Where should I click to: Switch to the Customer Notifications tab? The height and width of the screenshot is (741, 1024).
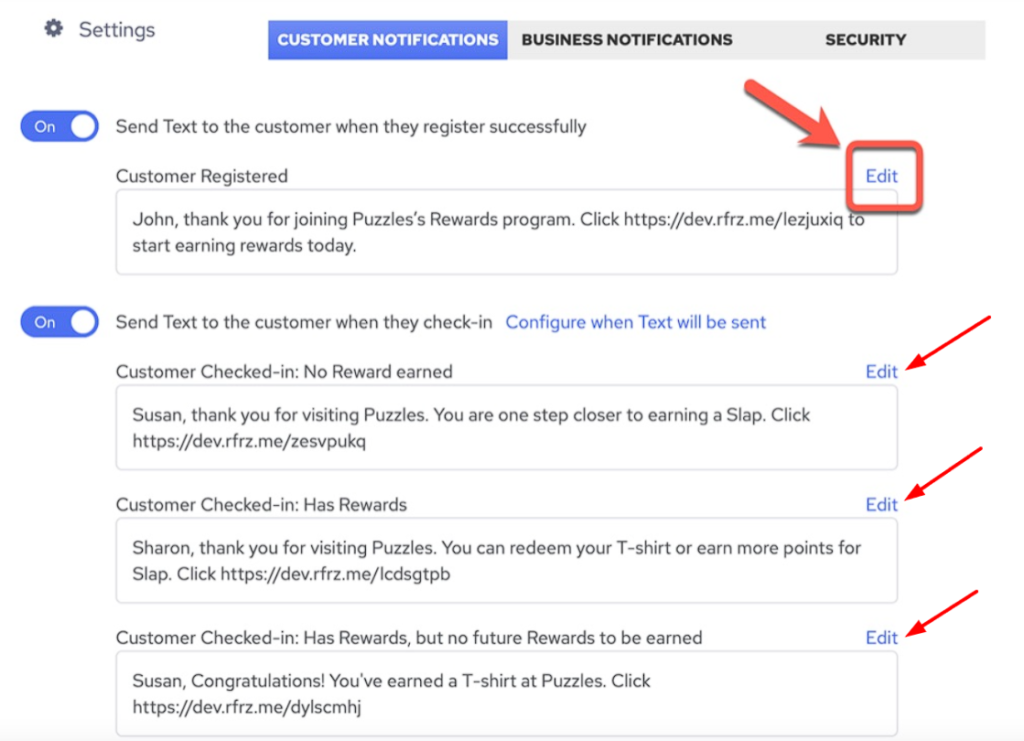coord(387,40)
